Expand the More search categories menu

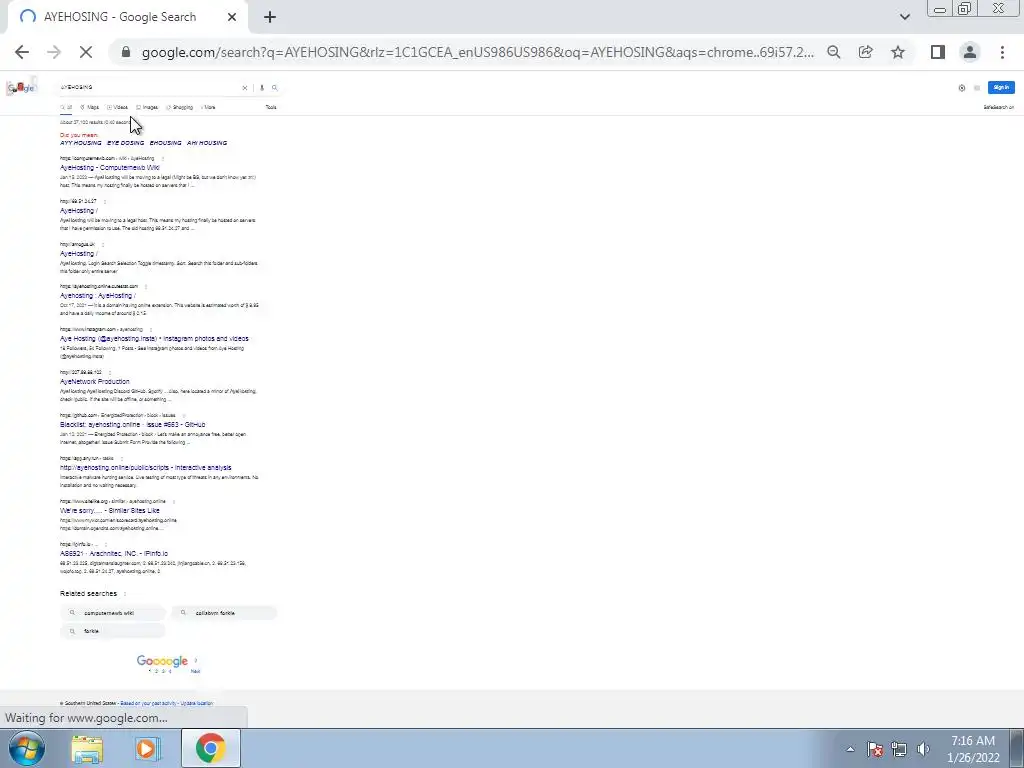pos(208,107)
